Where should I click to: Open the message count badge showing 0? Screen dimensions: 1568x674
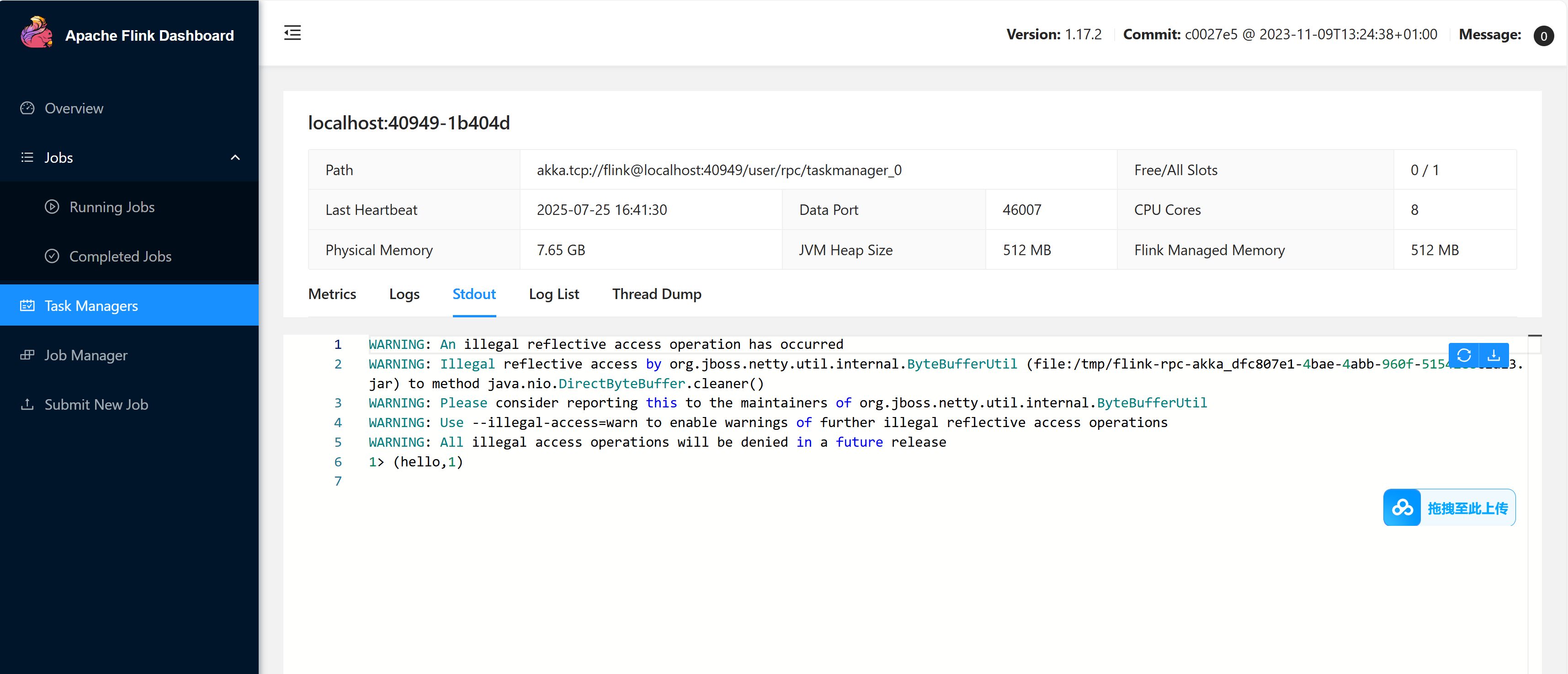coord(1544,35)
